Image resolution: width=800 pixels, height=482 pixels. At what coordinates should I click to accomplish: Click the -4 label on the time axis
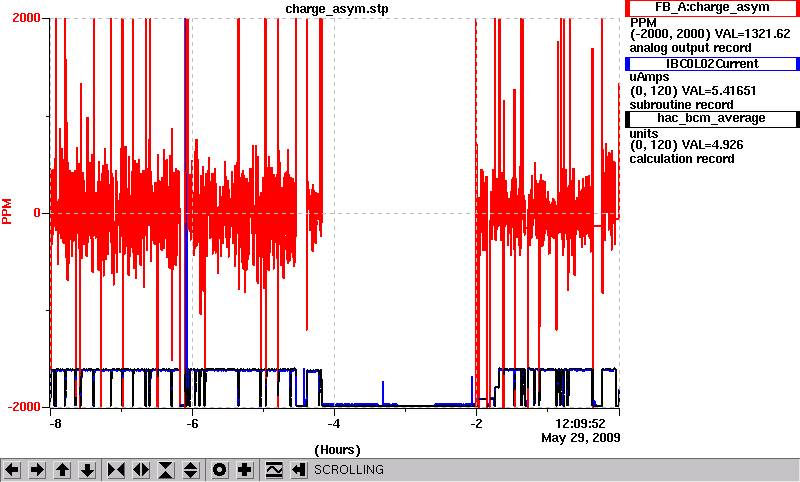pos(334,424)
